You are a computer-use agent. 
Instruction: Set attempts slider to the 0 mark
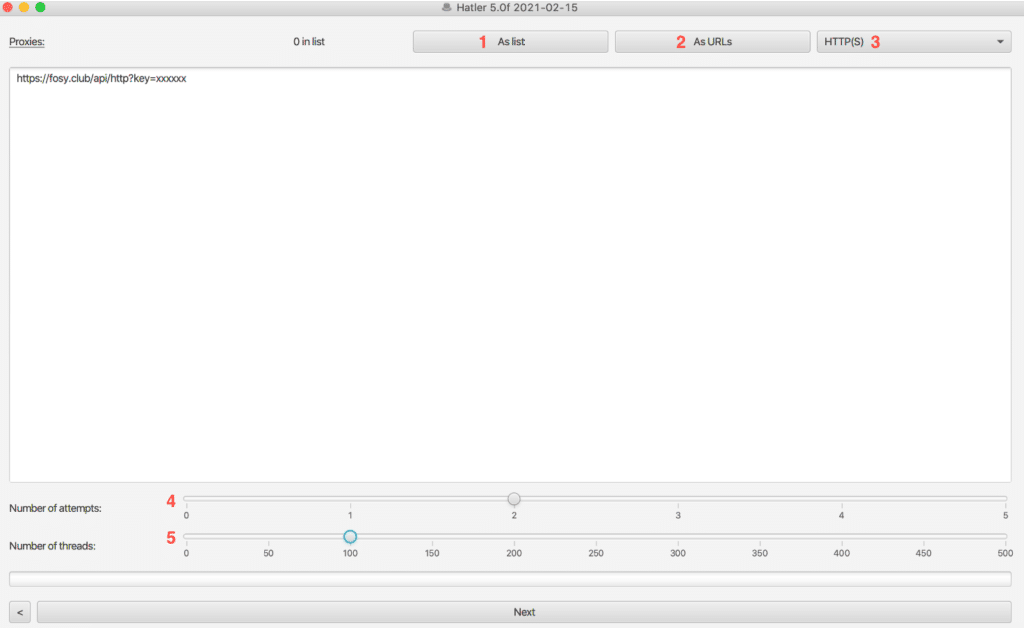pyautogui.click(x=187, y=498)
